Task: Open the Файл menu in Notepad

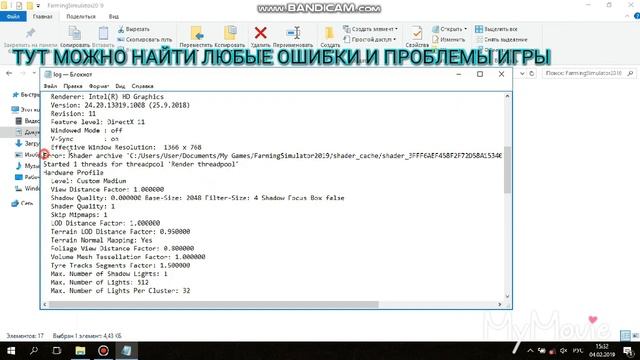Action: pos(50,86)
